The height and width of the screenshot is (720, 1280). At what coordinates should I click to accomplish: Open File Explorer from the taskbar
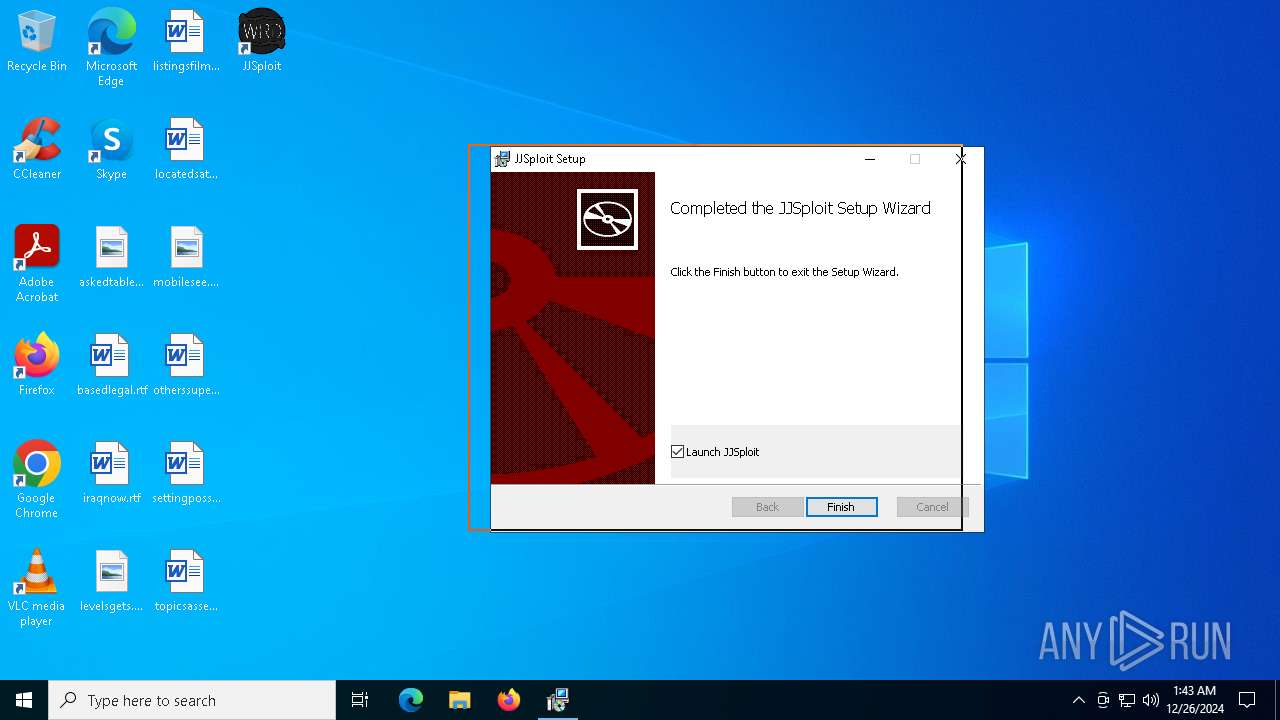pyautogui.click(x=460, y=700)
